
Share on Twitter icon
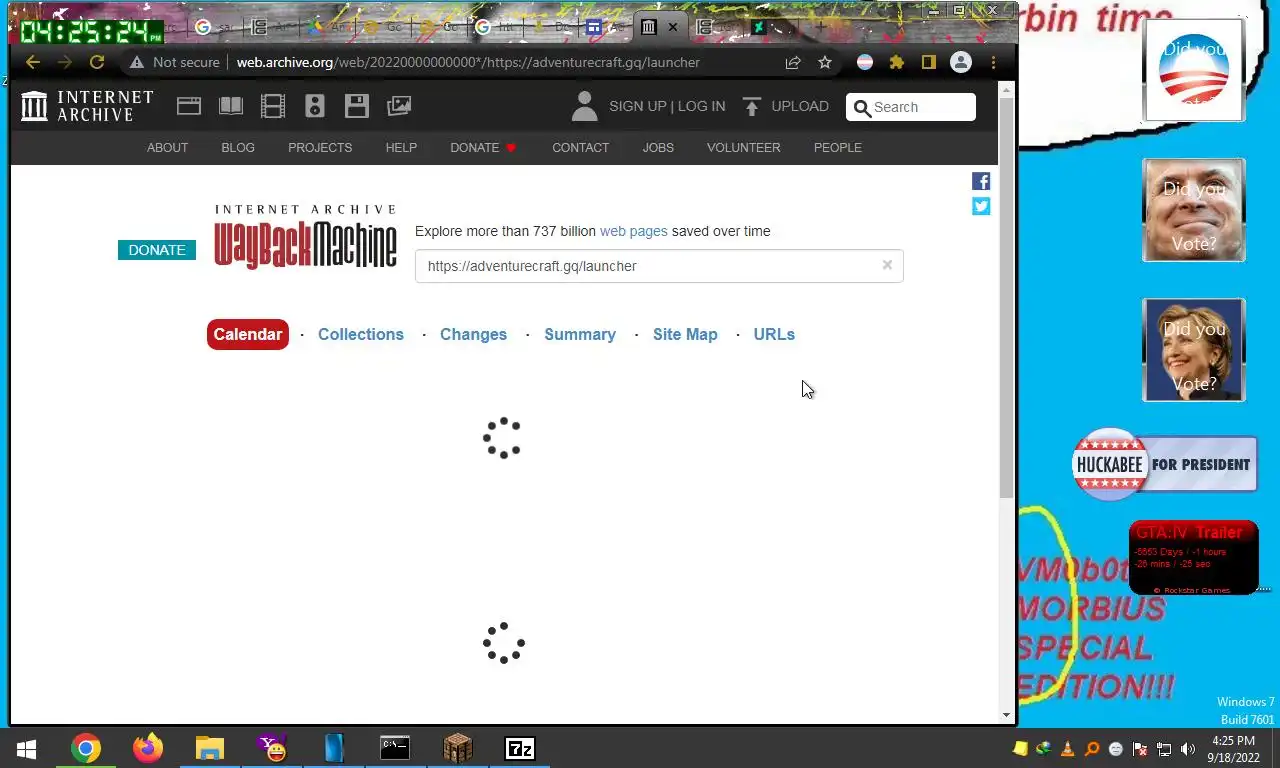point(981,206)
